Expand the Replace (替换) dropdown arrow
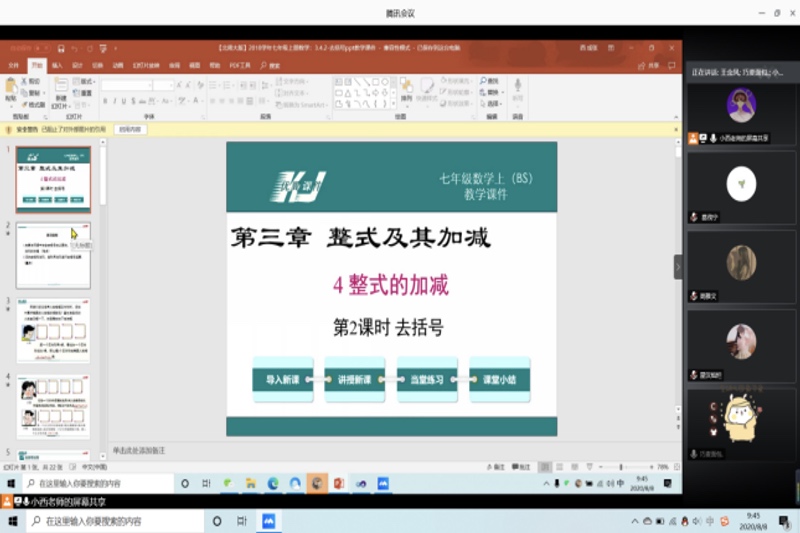Viewport: 800px width, 533px height. point(503,92)
